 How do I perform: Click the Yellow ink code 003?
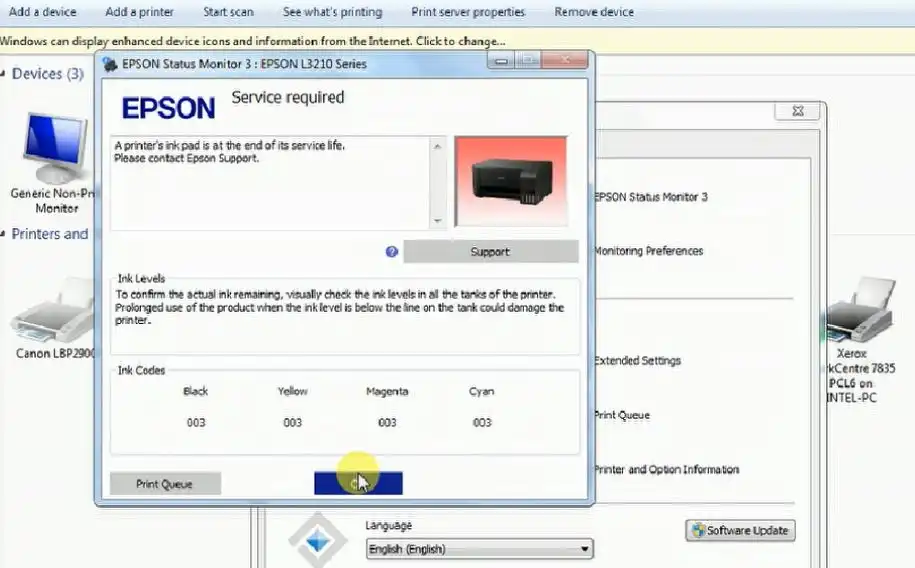292,422
